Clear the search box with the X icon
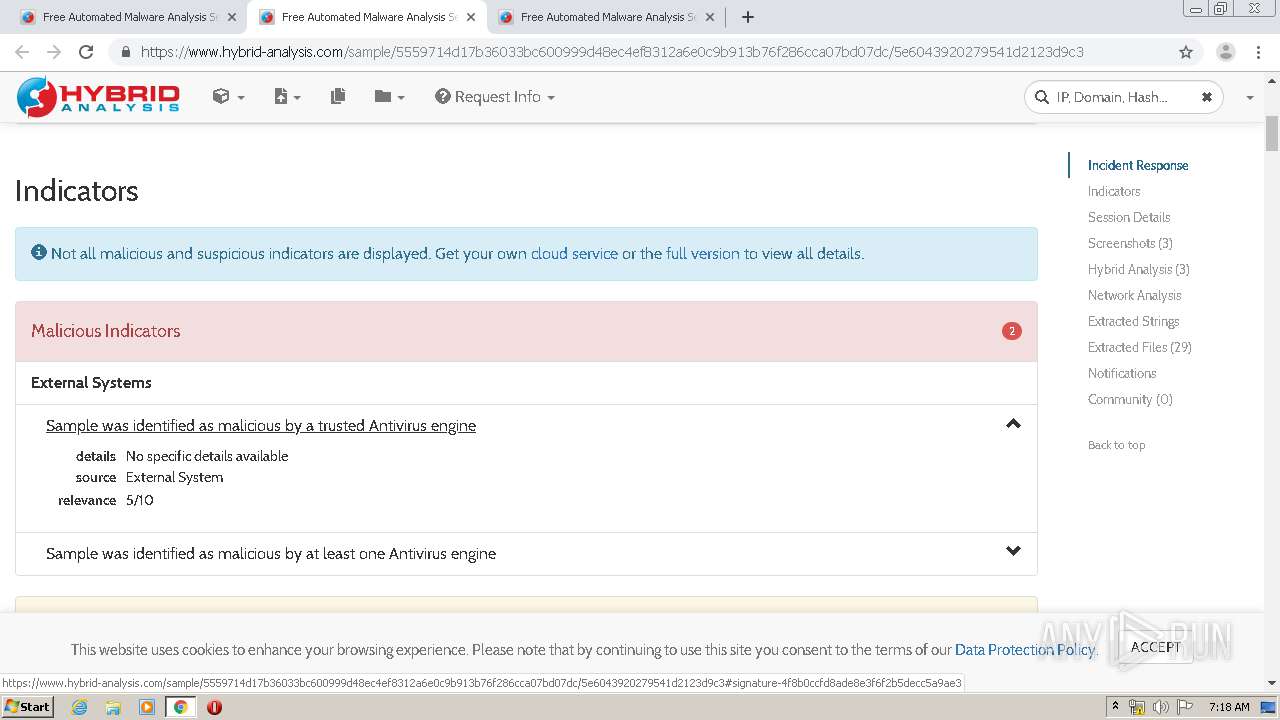The width and height of the screenshot is (1280, 720). [1207, 97]
